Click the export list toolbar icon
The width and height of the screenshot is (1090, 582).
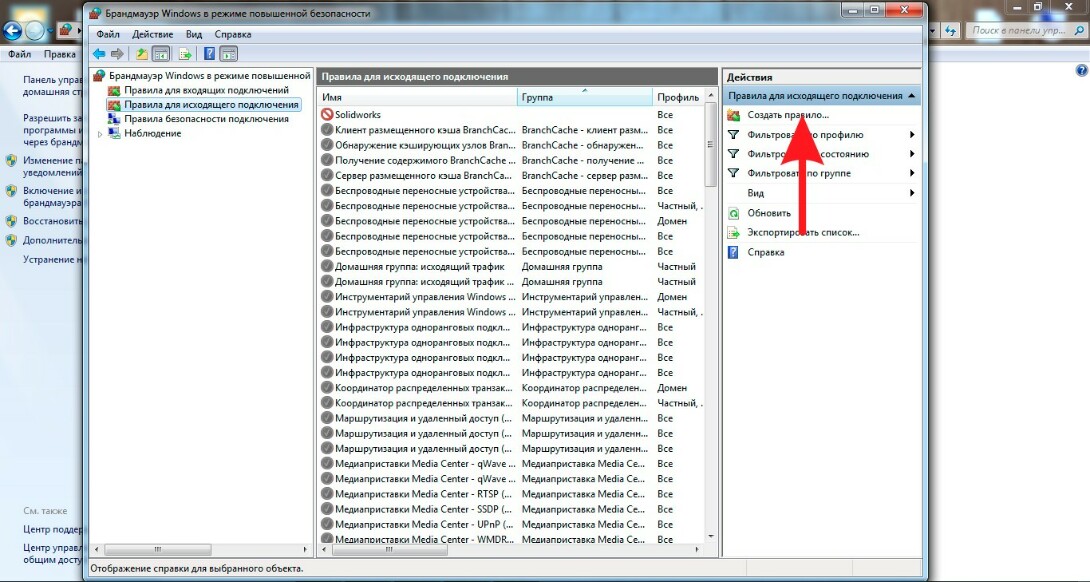pyautogui.click(x=185, y=54)
